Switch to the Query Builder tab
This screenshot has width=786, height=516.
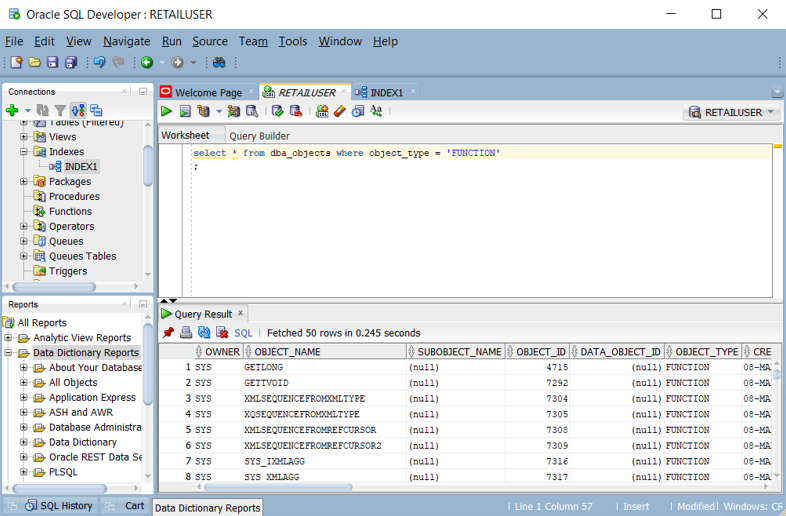[259, 136]
